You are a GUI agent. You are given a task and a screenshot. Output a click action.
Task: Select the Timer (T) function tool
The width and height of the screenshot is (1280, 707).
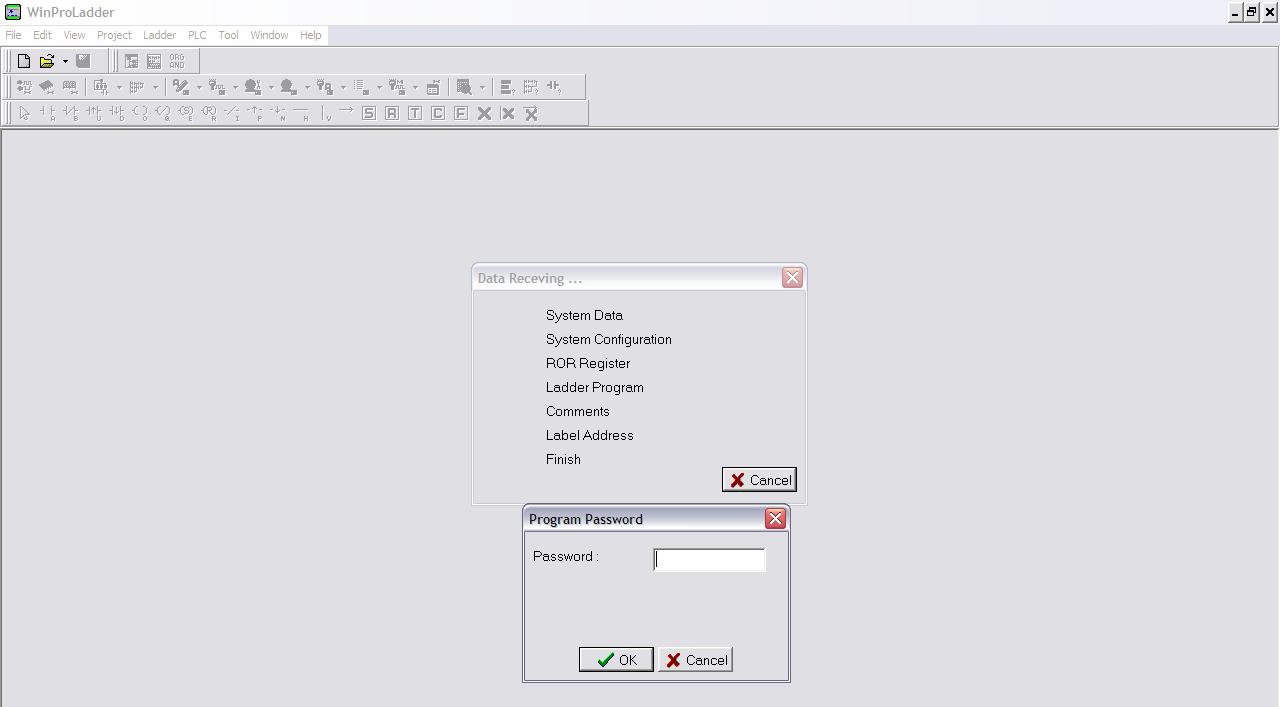tap(415, 113)
